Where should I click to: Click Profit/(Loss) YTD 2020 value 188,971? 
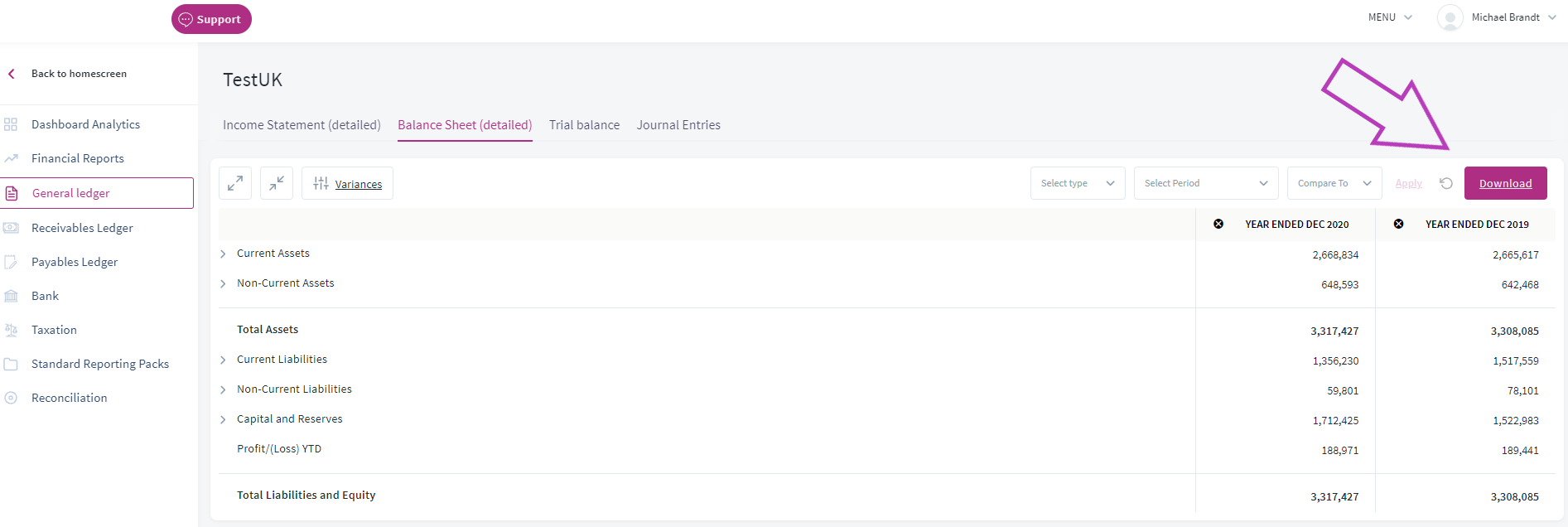click(x=1340, y=451)
